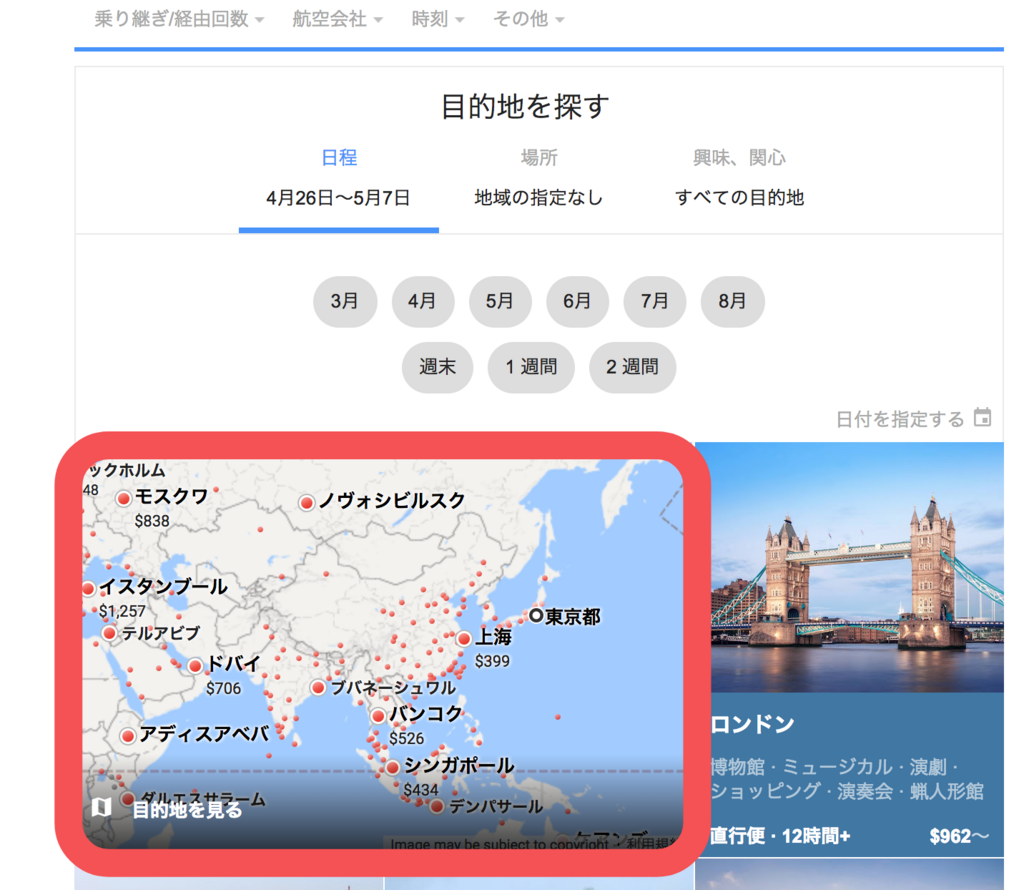Click the $434 price under シンガポール

coord(421,789)
